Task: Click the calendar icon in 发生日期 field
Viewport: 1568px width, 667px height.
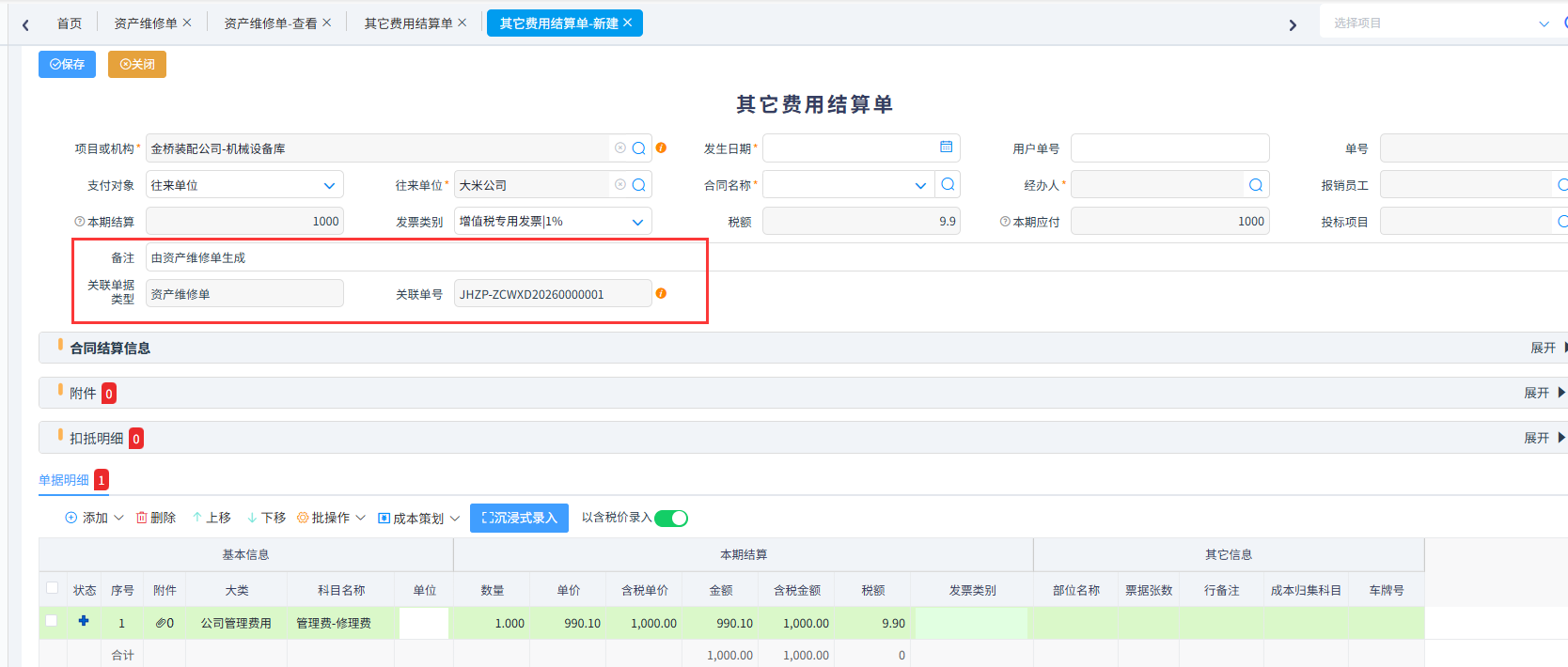Action: coord(946,147)
